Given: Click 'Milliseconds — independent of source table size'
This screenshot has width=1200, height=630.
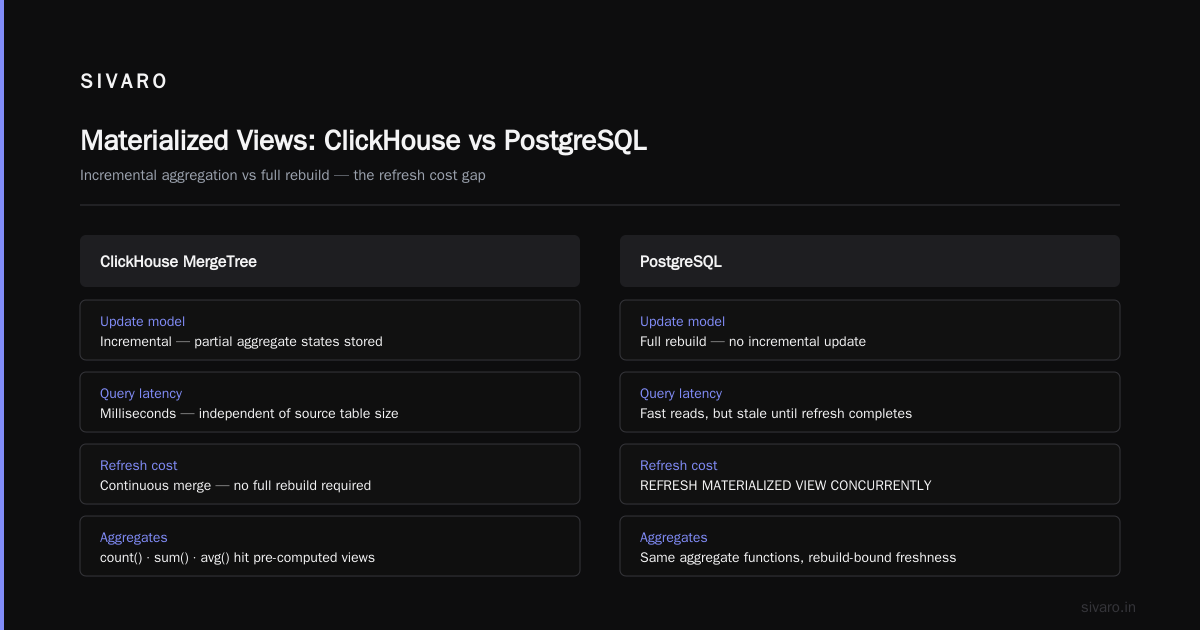Looking at the screenshot, I should click(249, 414).
